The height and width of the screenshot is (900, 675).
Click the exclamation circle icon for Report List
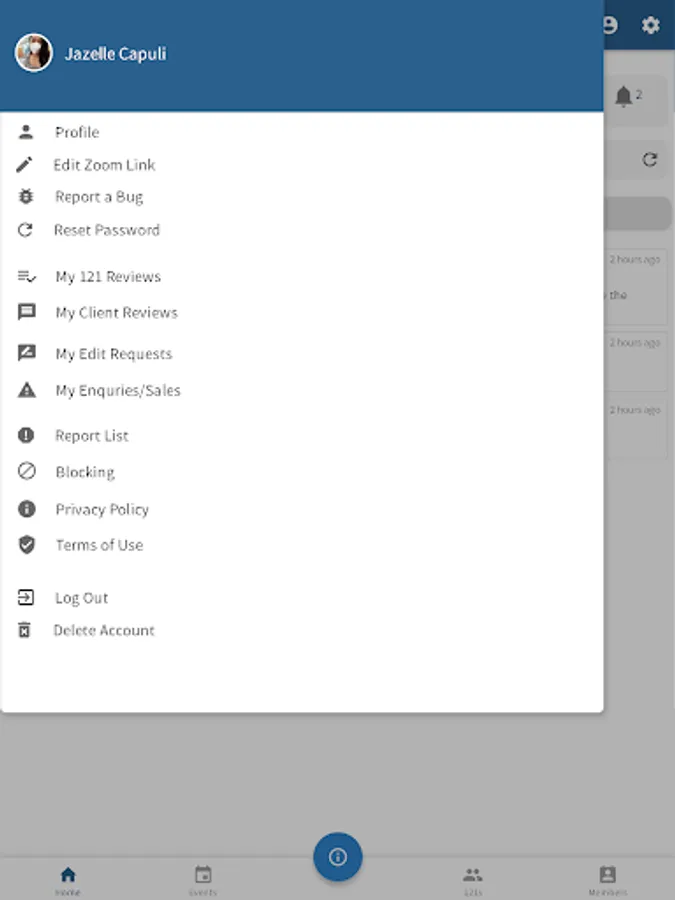26,435
